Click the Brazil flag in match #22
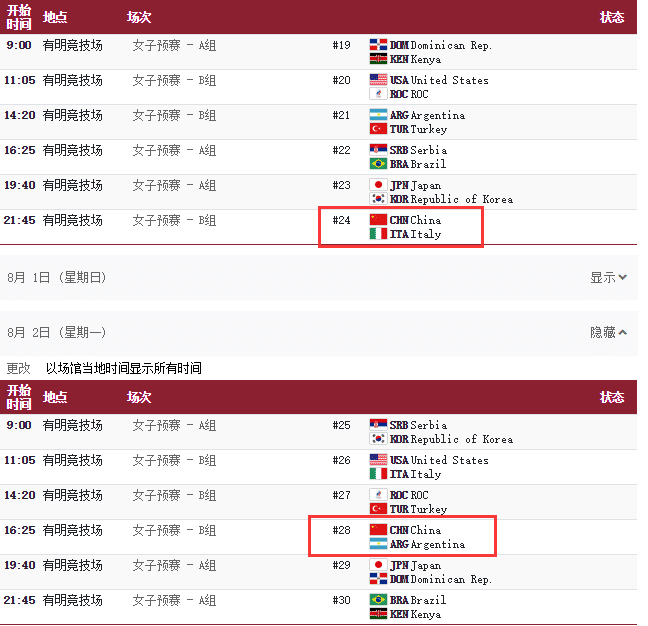The height and width of the screenshot is (626, 648). tap(378, 164)
